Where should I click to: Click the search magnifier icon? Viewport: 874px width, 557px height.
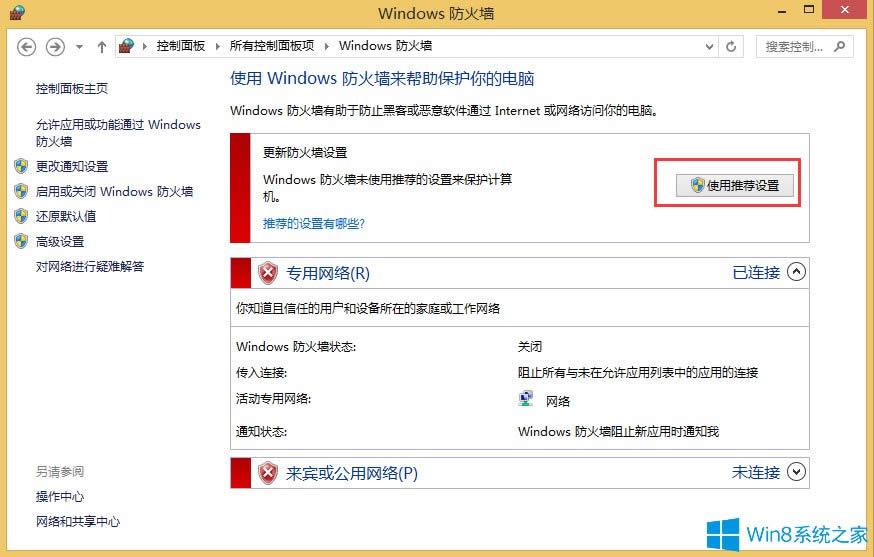(x=840, y=46)
